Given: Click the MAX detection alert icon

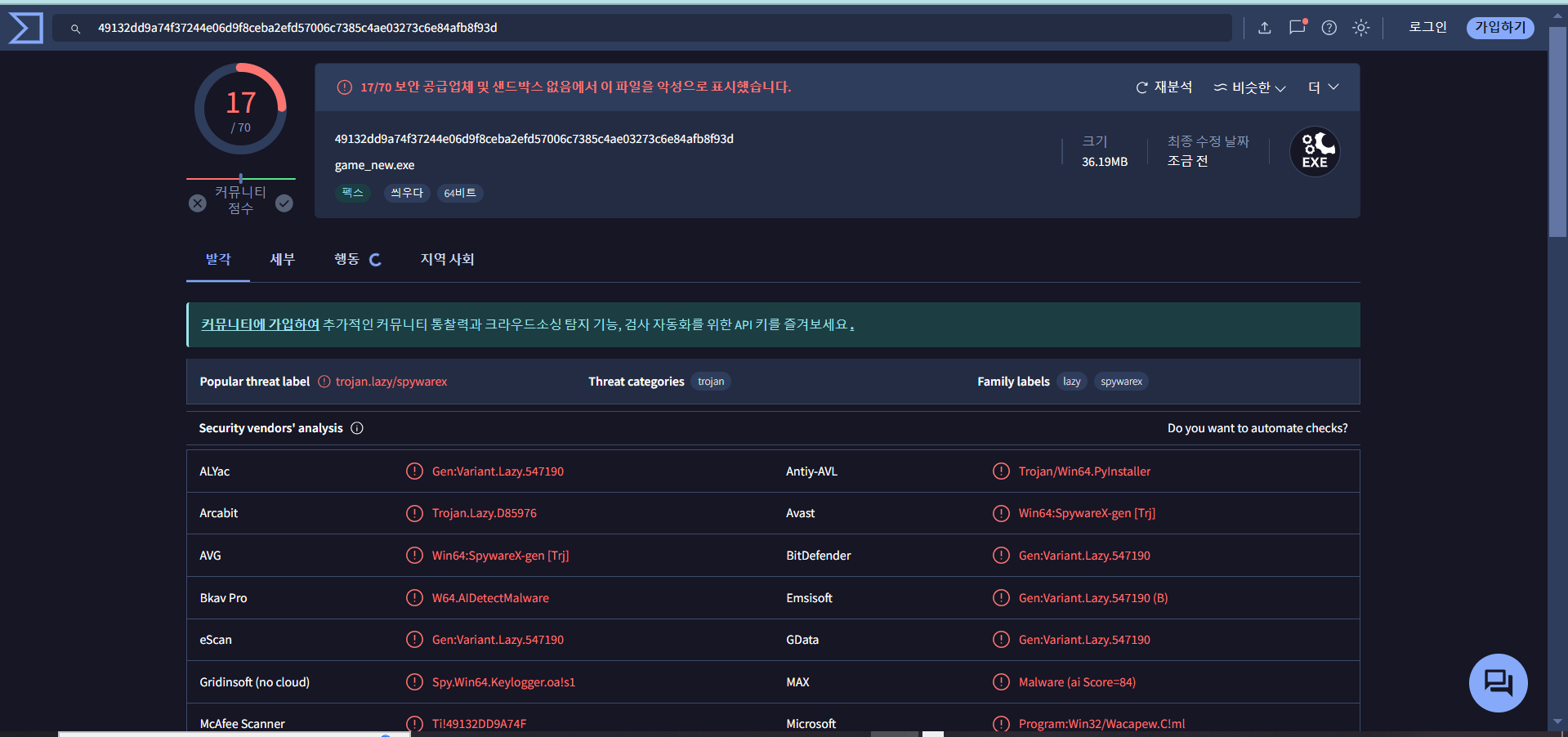Looking at the screenshot, I should pyautogui.click(x=1001, y=682).
